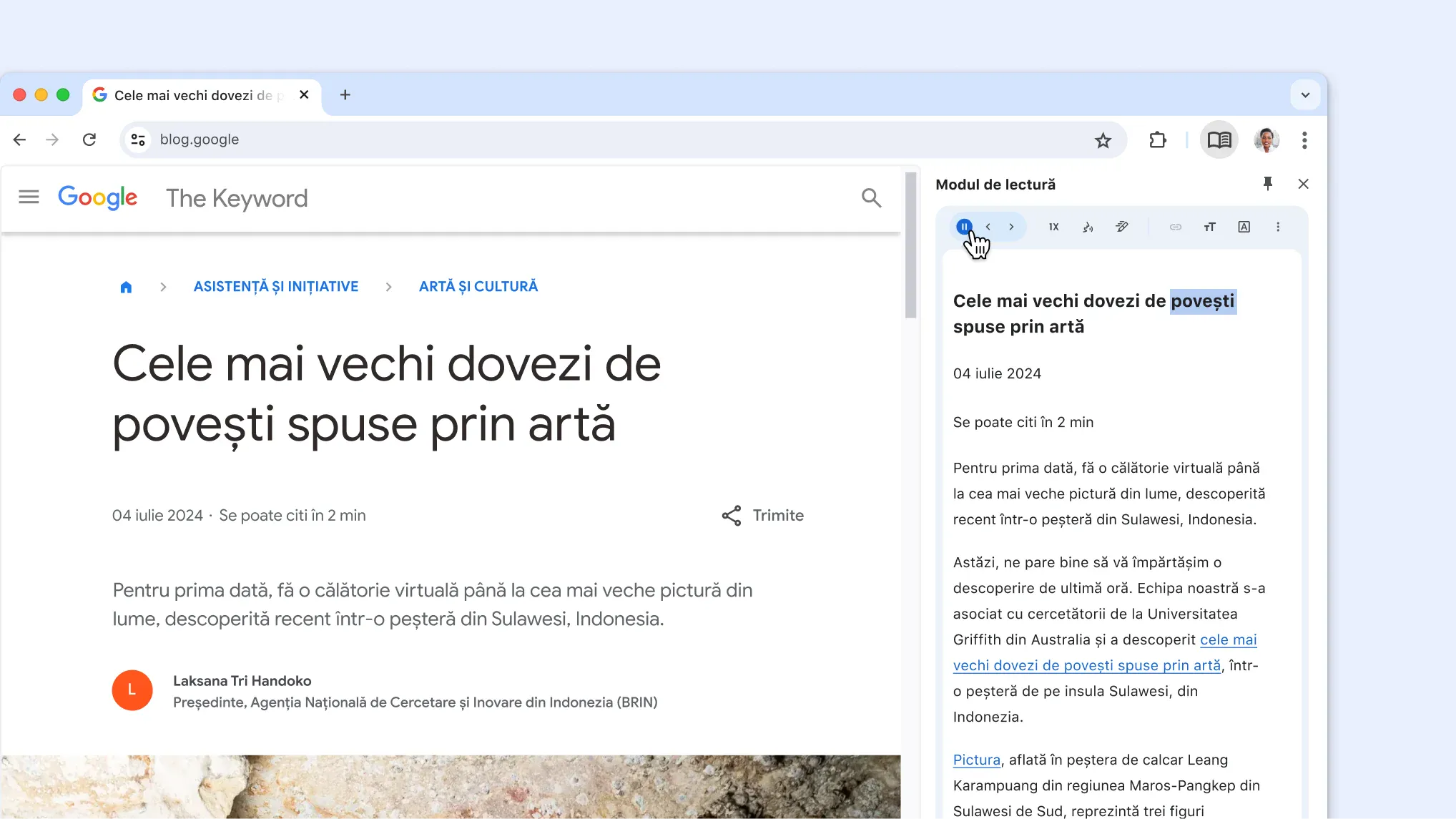The image size is (1456, 819).
Task: Expand the tab search dropdown
Action: 1304,95
